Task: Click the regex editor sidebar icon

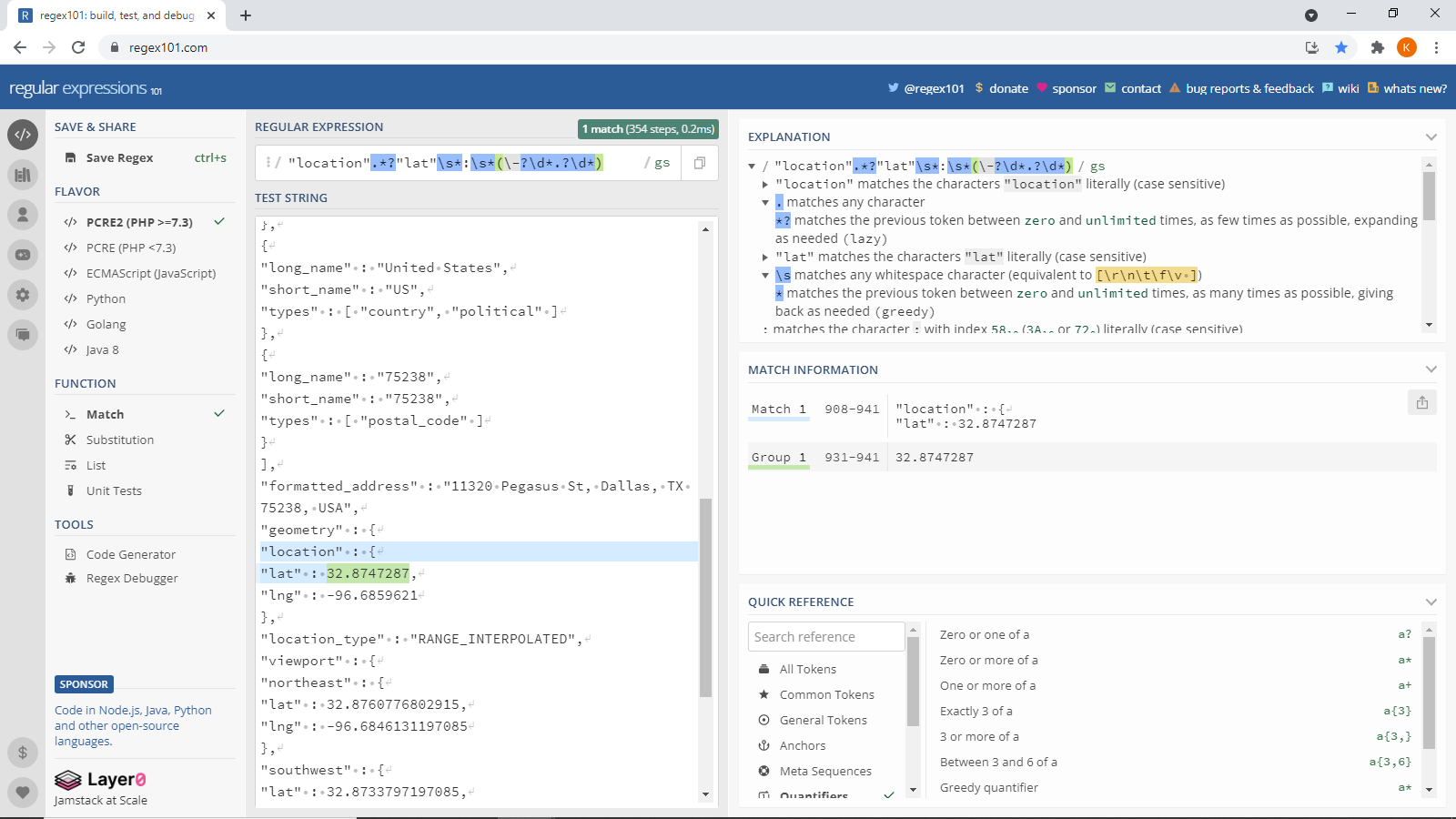Action: (23, 135)
